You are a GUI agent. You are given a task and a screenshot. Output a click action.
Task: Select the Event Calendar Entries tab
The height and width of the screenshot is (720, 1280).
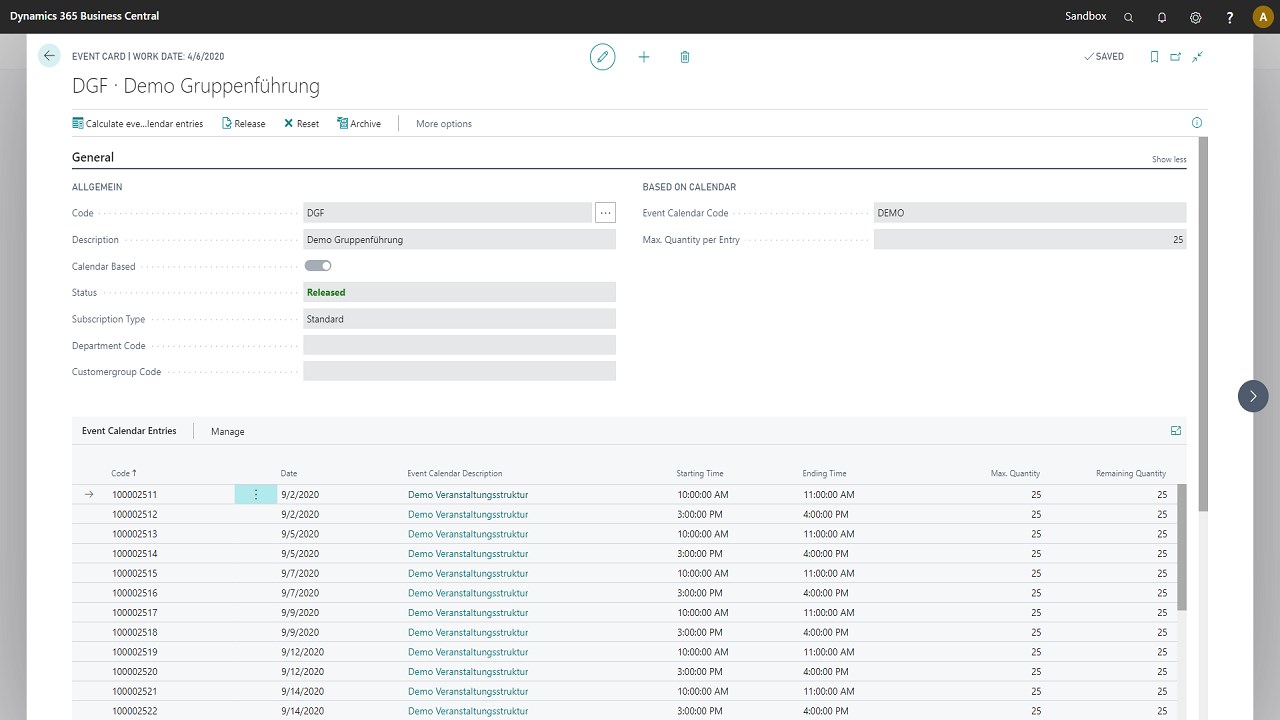129,431
